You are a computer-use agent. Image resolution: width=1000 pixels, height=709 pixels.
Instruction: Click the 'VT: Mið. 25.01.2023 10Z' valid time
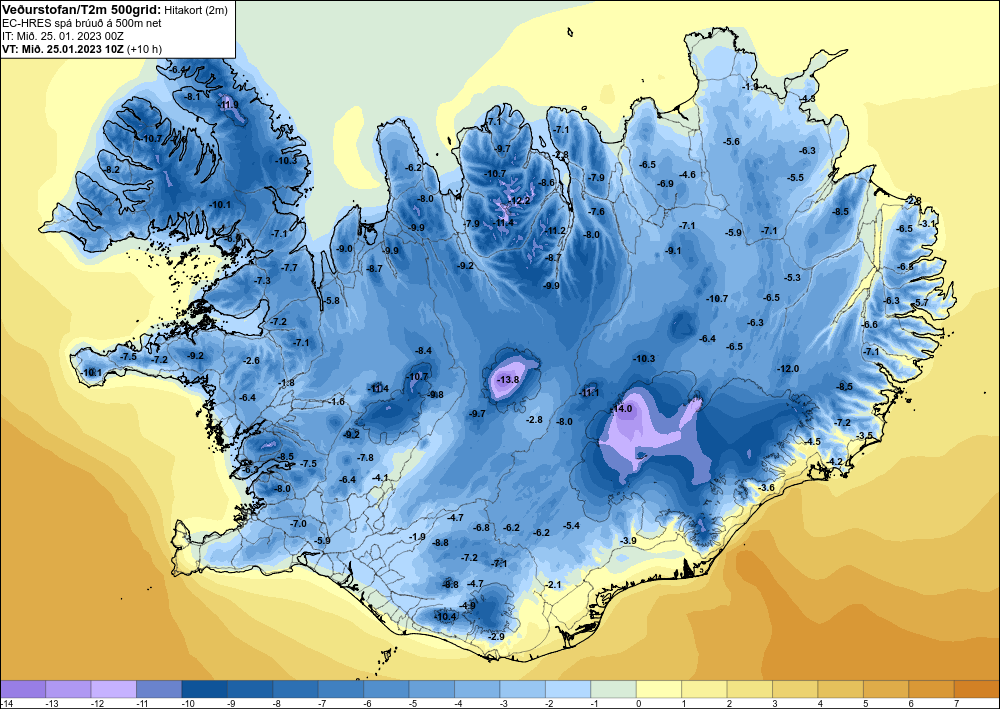[63, 48]
